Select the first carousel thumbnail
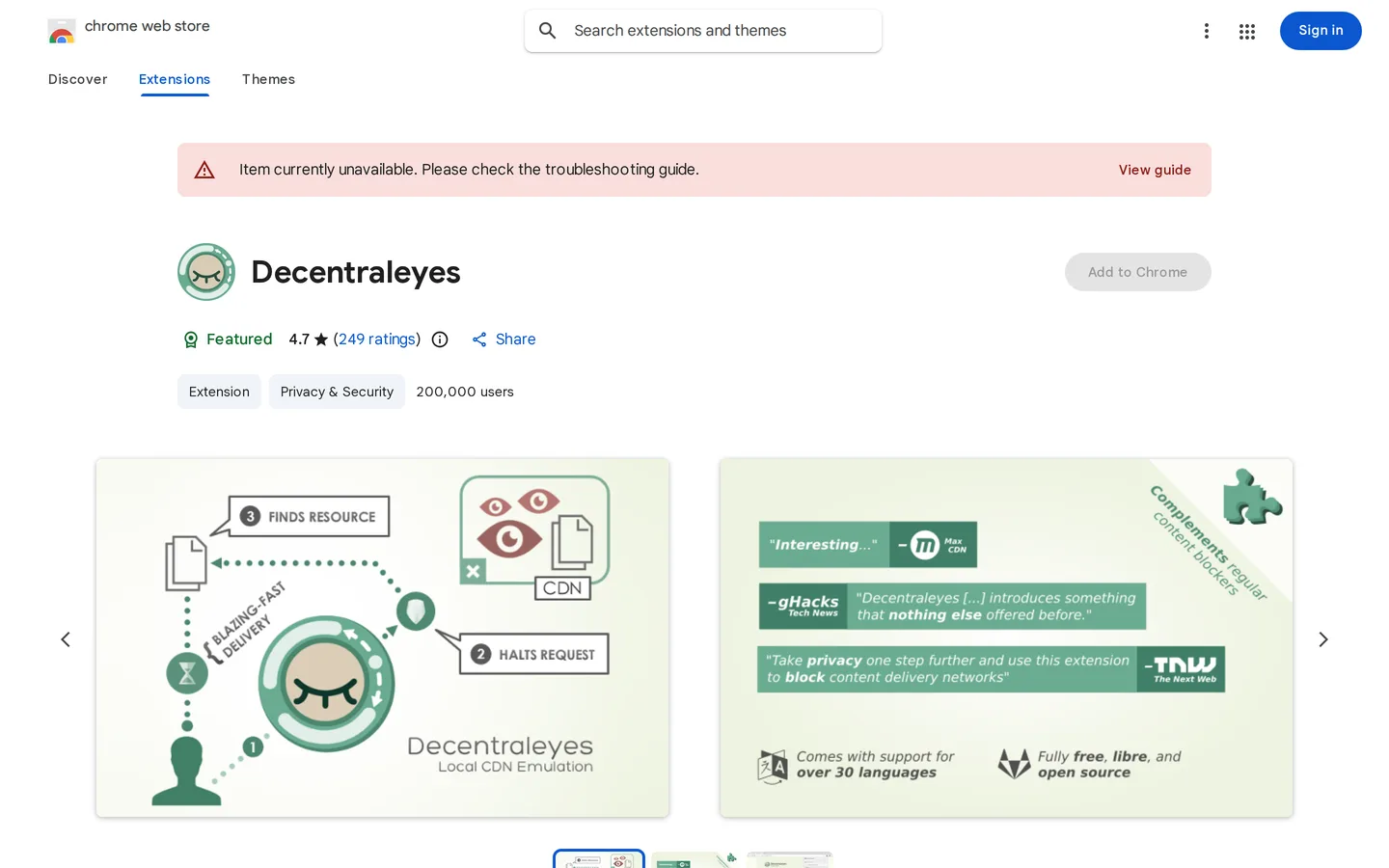This screenshot has height=868, width=1389. point(599,859)
